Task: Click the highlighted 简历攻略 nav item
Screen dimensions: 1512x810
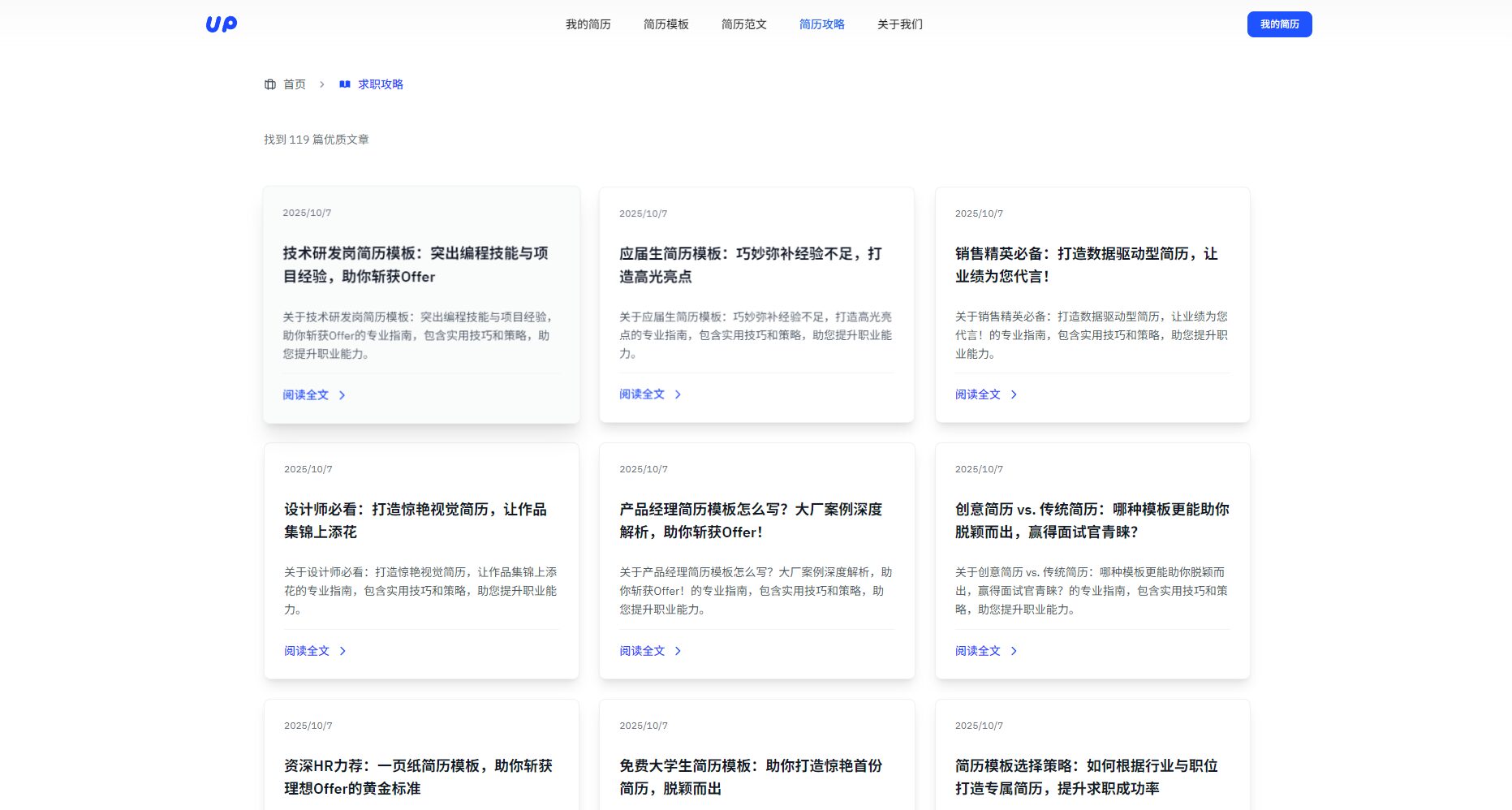Action: coord(821,24)
